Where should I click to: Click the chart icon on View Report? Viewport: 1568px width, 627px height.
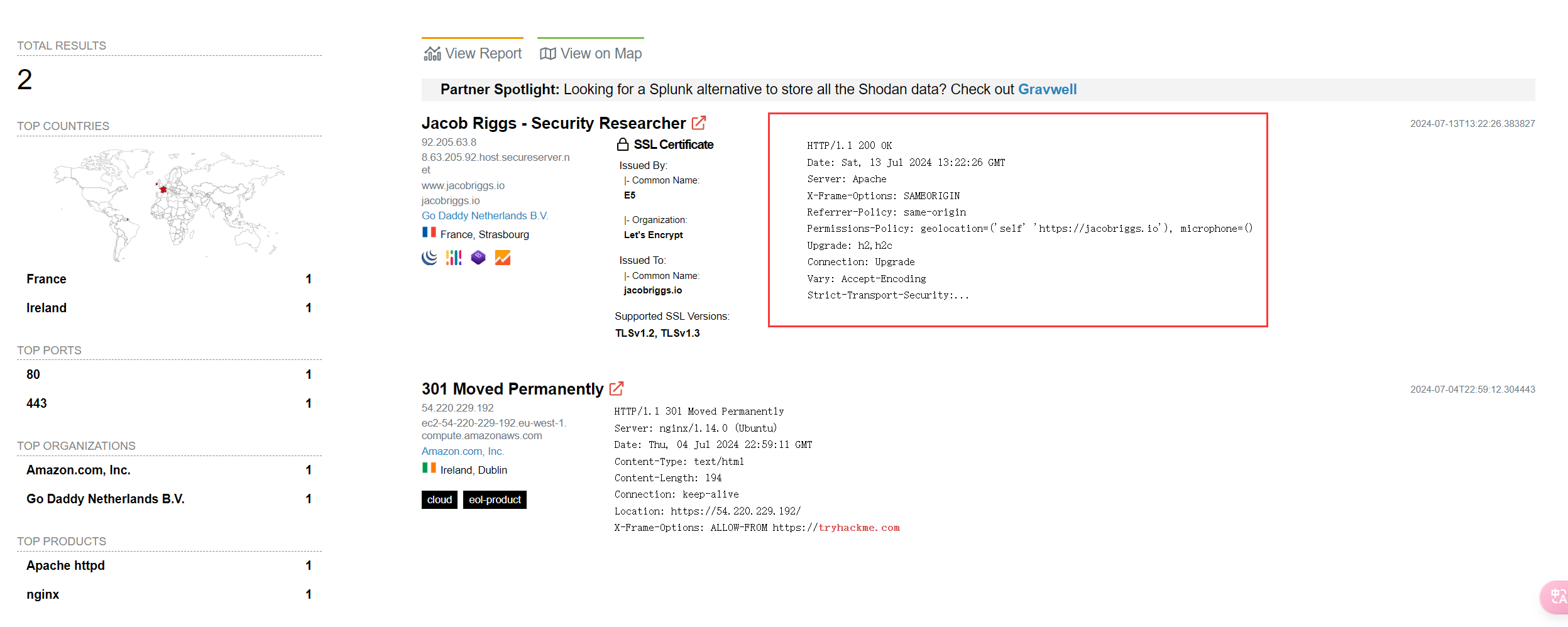pyautogui.click(x=432, y=54)
